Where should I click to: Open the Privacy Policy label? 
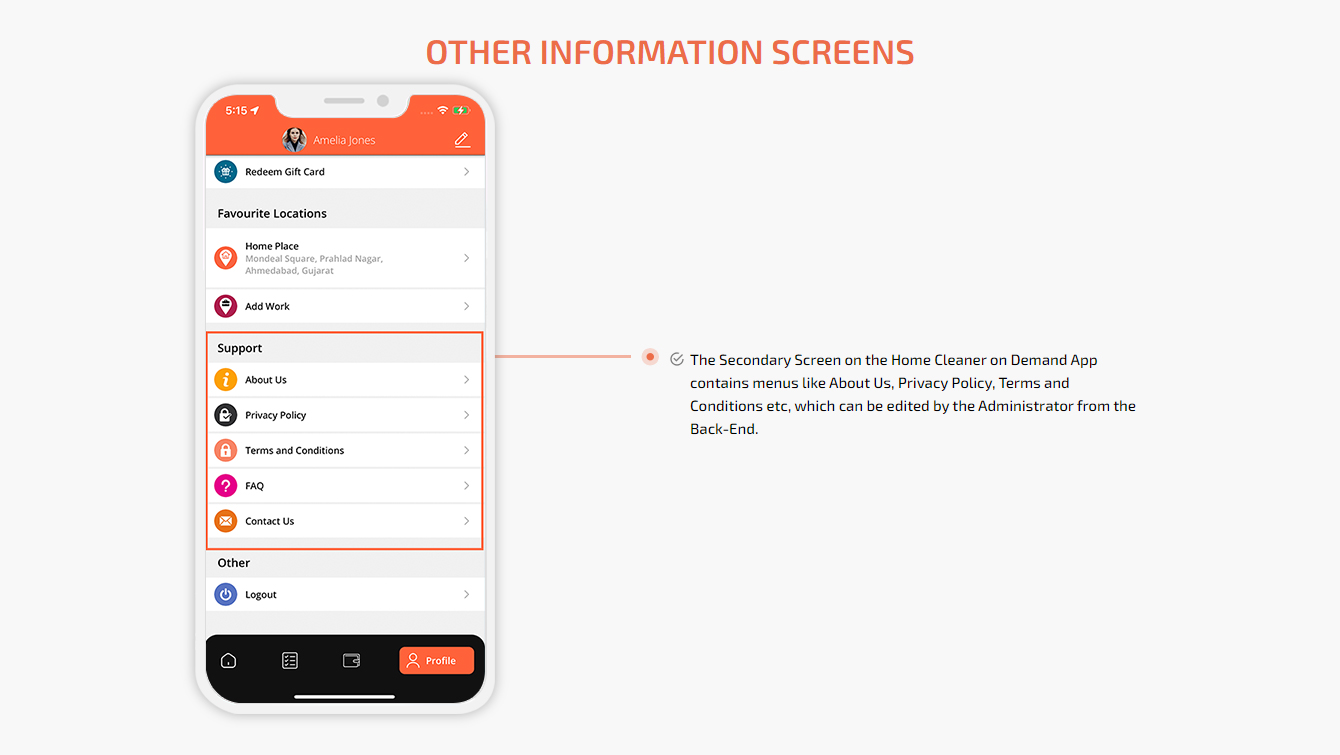click(276, 415)
